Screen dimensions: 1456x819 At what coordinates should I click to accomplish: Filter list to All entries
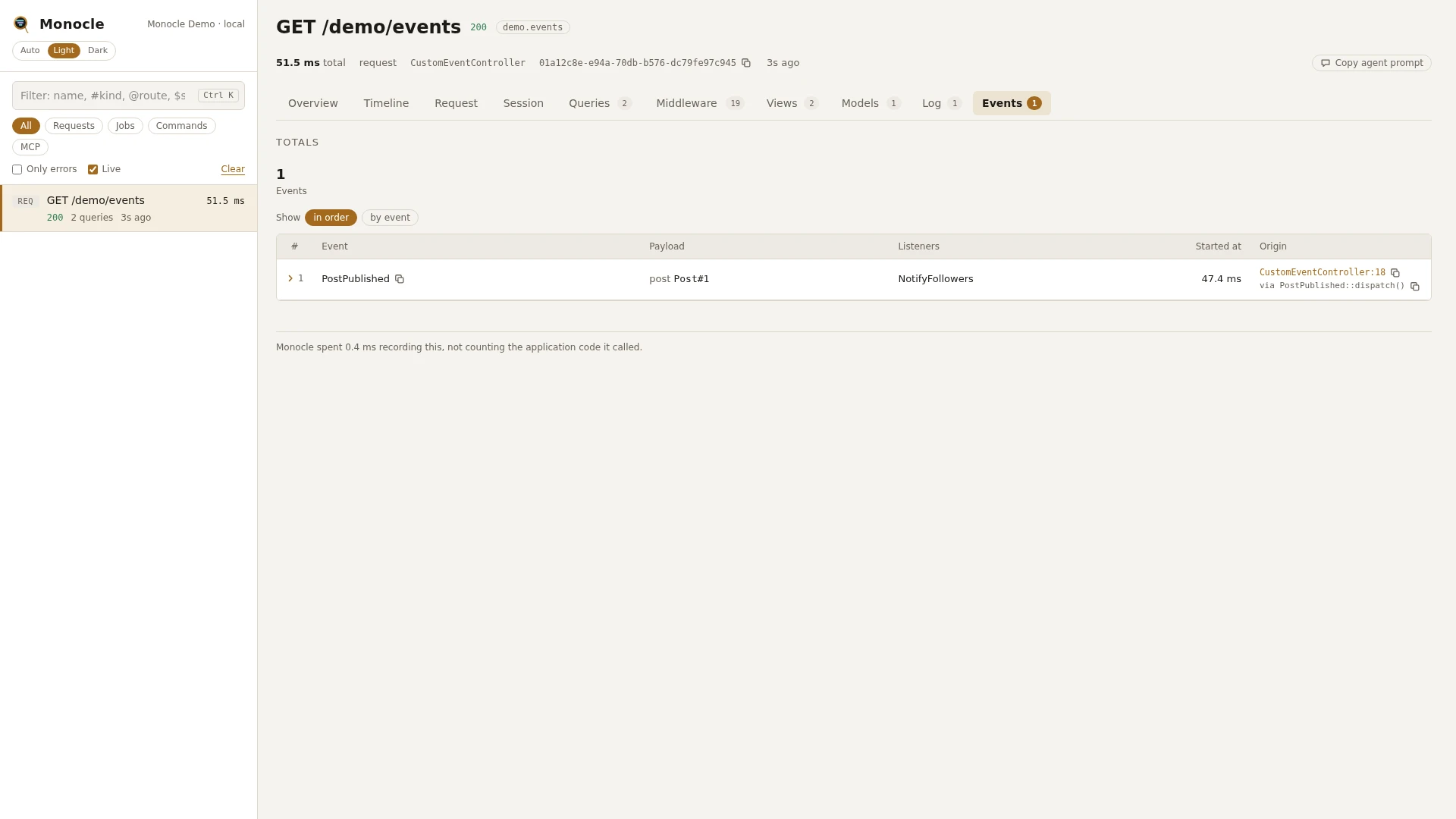point(26,126)
